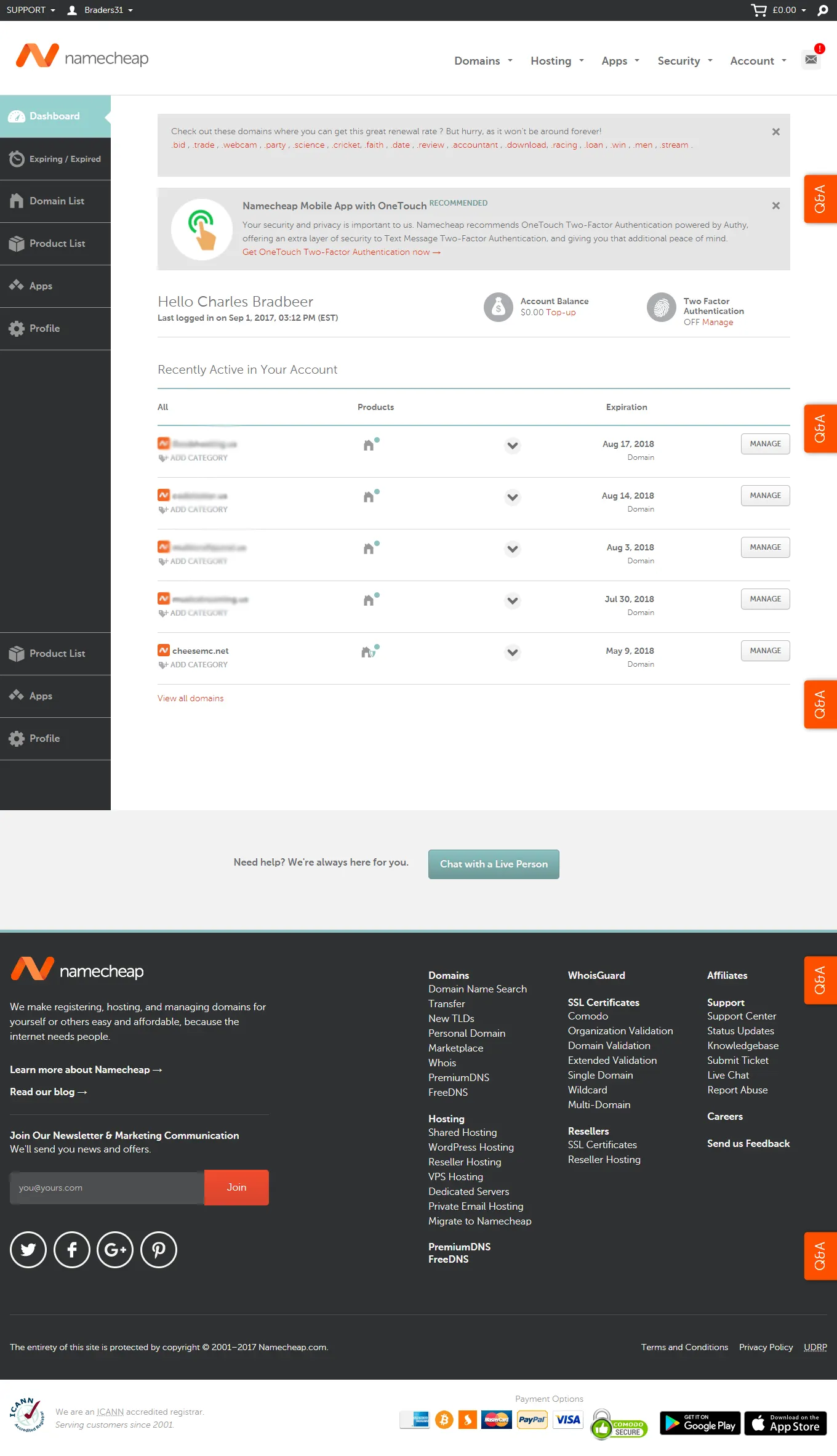Image resolution: width=837 pixels, height=1456 pixels.
Task: Click Manage under Two Factor Authentication
Action: tap(718, 322)
